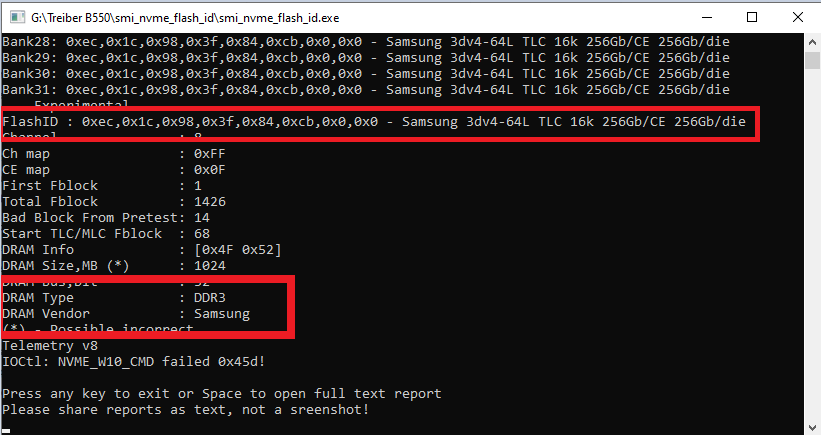Viewport: 821px width, 435px height.
Task: Maximize the smi_nvme_flash_id console window
Action: point(752,17)
